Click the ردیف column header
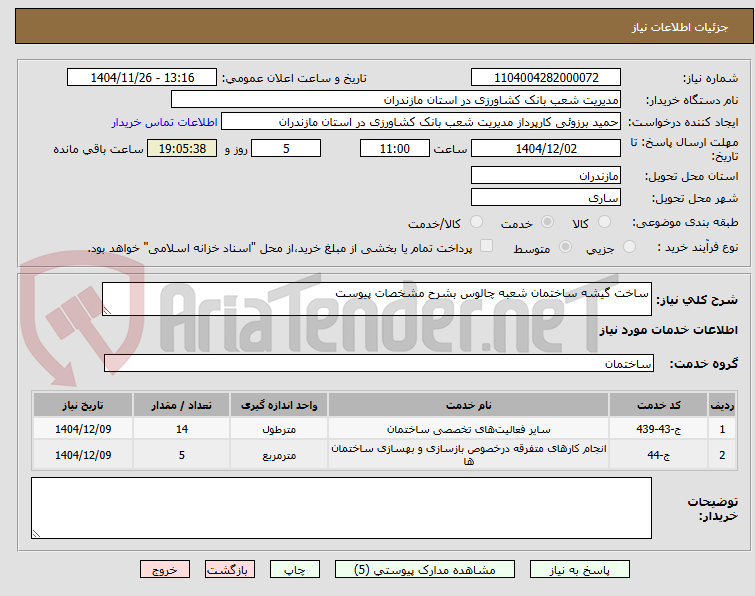 [722, 405]
